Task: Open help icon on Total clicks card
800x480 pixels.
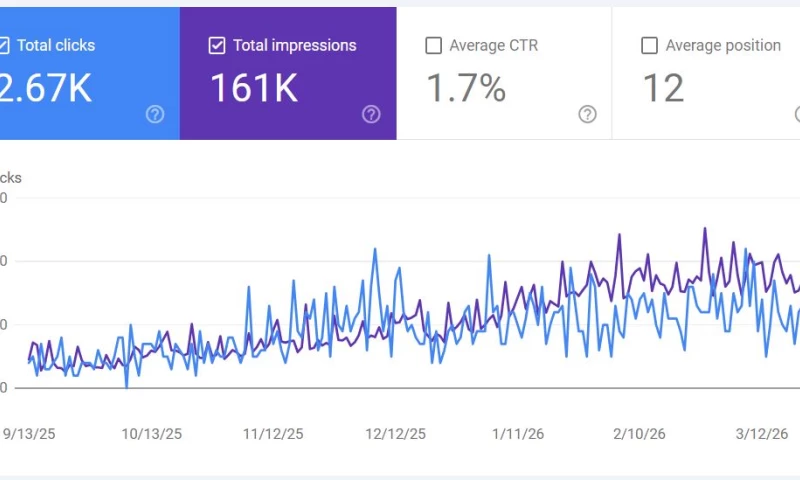Action: (x=155, y=114)
